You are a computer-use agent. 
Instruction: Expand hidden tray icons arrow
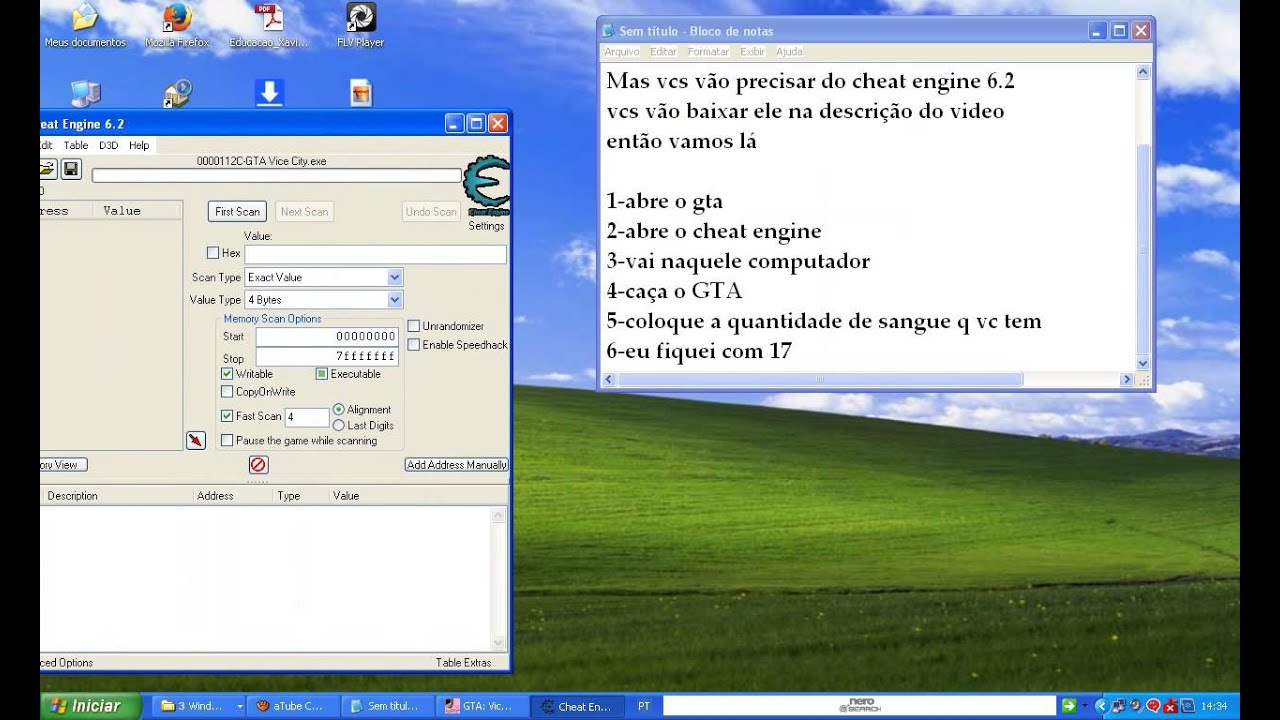tap(1101, 706)
